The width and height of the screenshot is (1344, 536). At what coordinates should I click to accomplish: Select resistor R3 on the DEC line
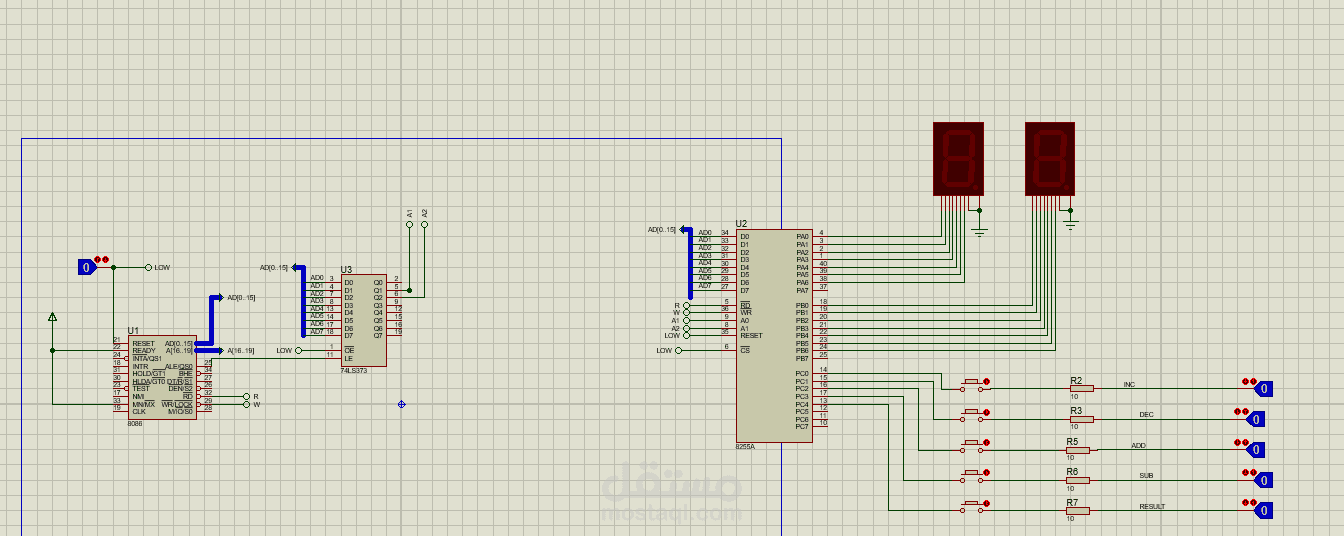1080,418
